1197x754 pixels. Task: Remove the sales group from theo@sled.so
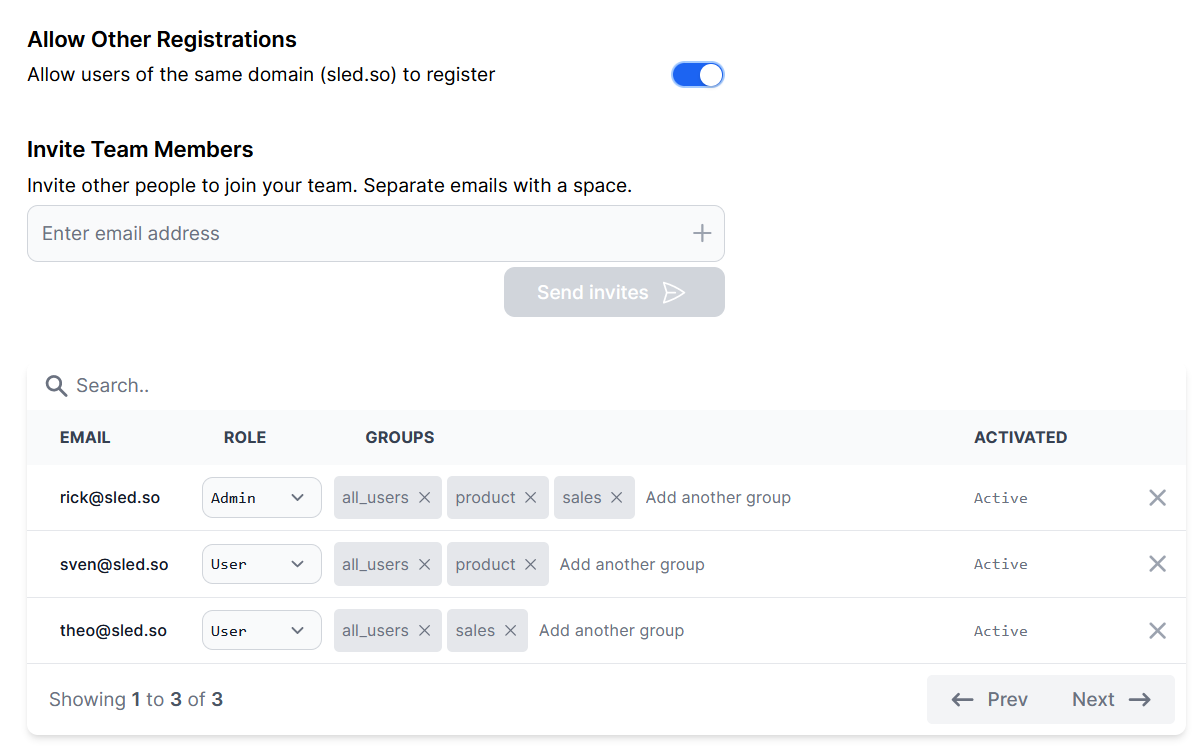[510, 630]
